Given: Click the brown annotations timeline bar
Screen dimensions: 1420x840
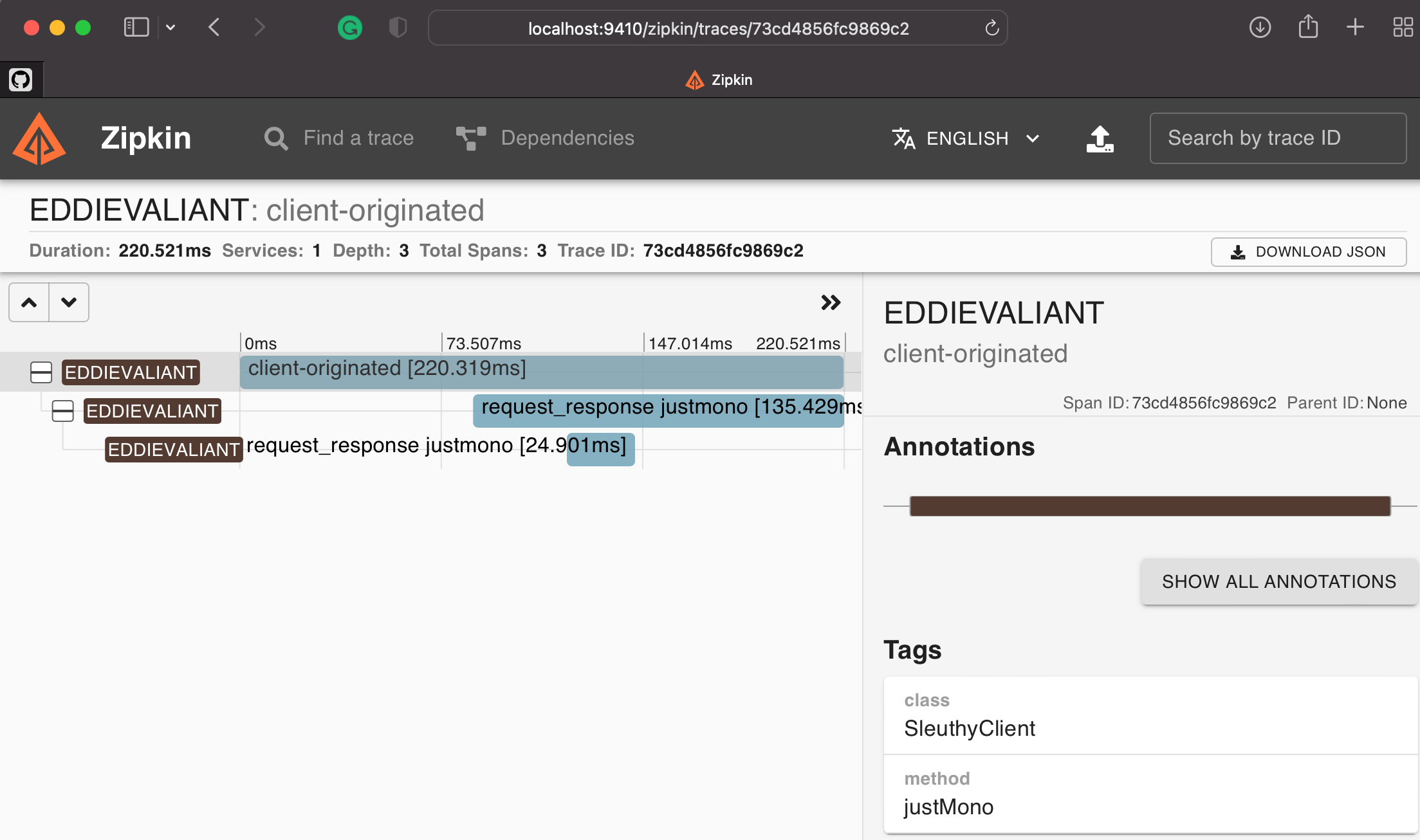Looking at the screenshot, I should pyautogui.click(x=1150, y=506).
